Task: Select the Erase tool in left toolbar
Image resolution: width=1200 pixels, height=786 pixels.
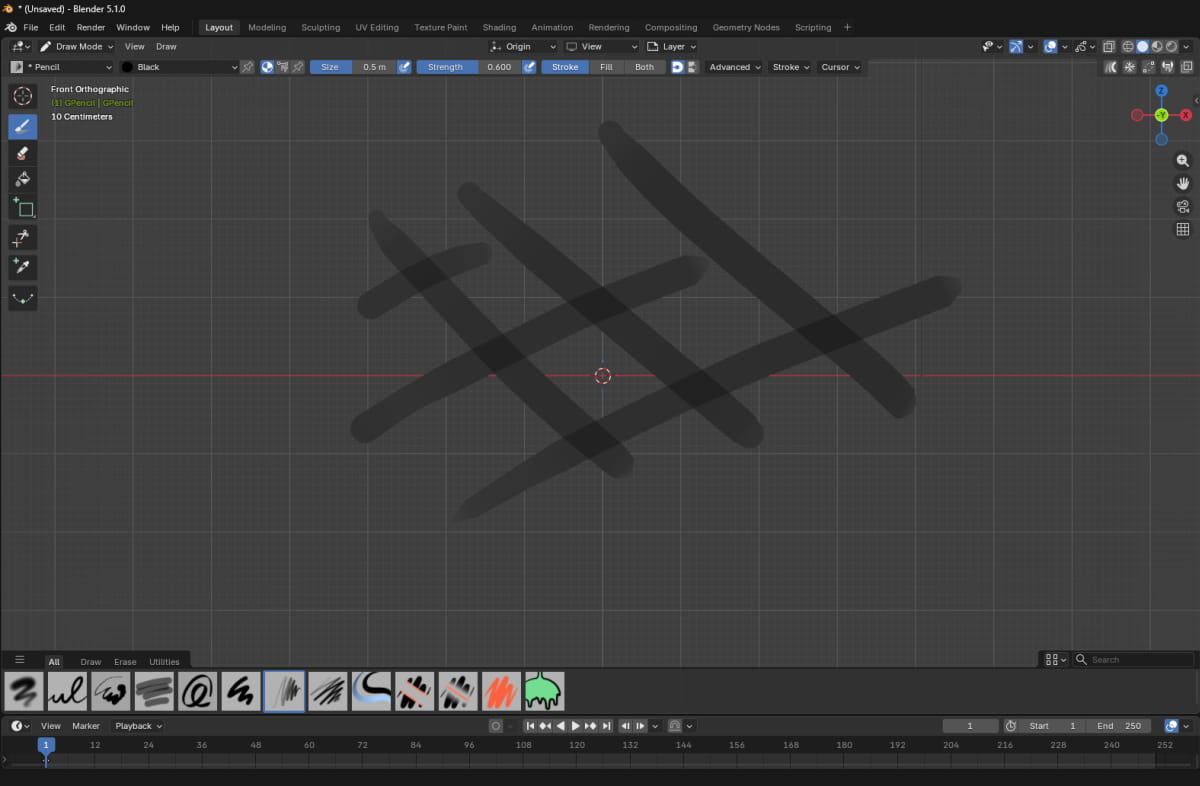Action: 23,153
